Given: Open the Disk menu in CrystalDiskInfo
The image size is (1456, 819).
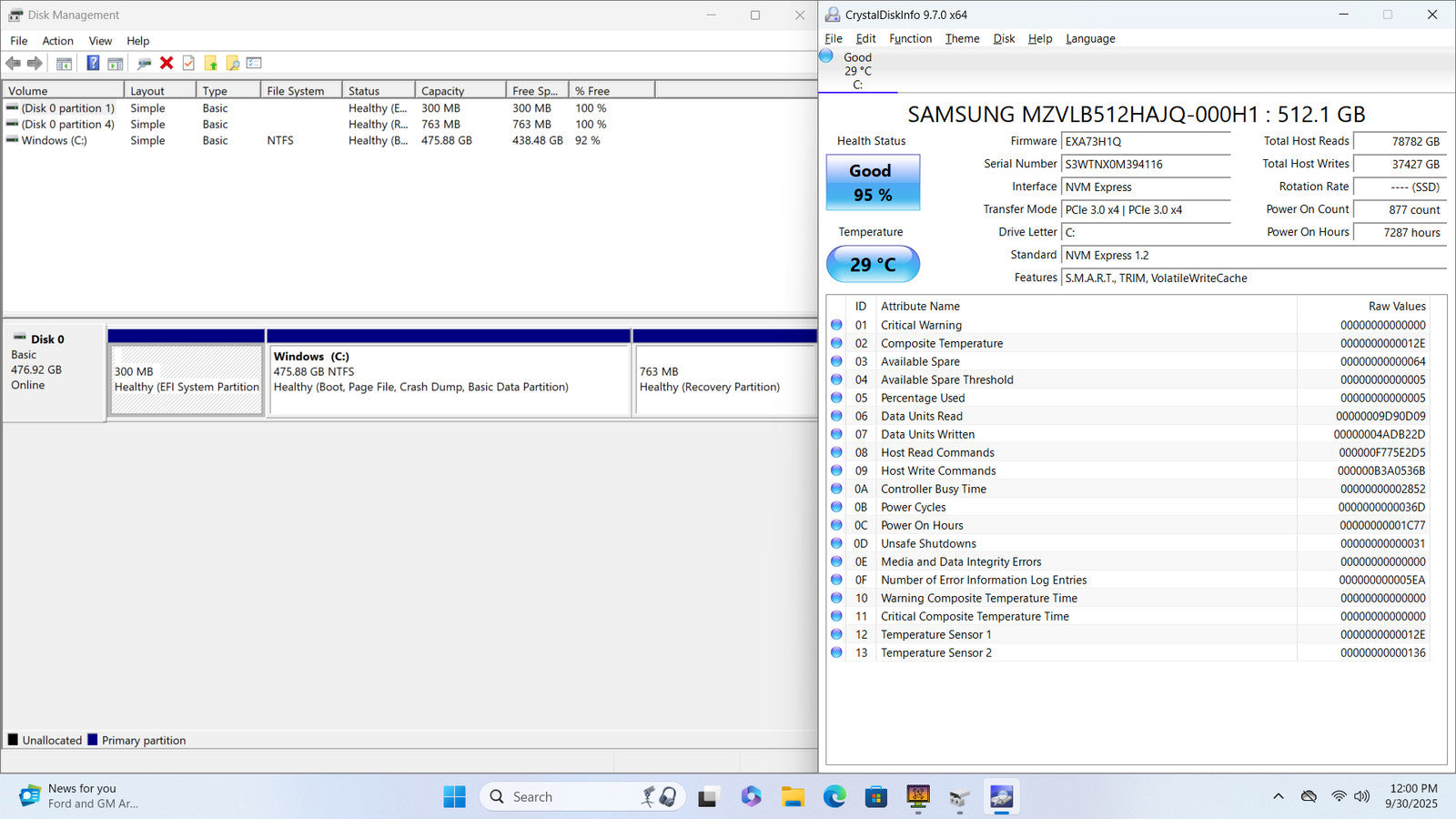Looking at the screenshot, I should click(1004, 38).
